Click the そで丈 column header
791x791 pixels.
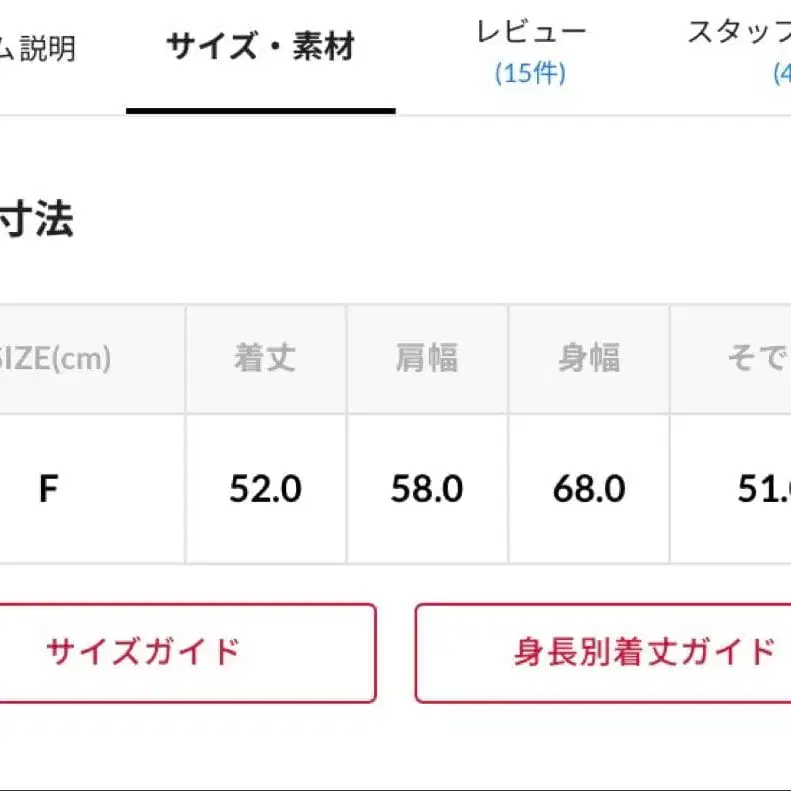(x=731, y=359)
